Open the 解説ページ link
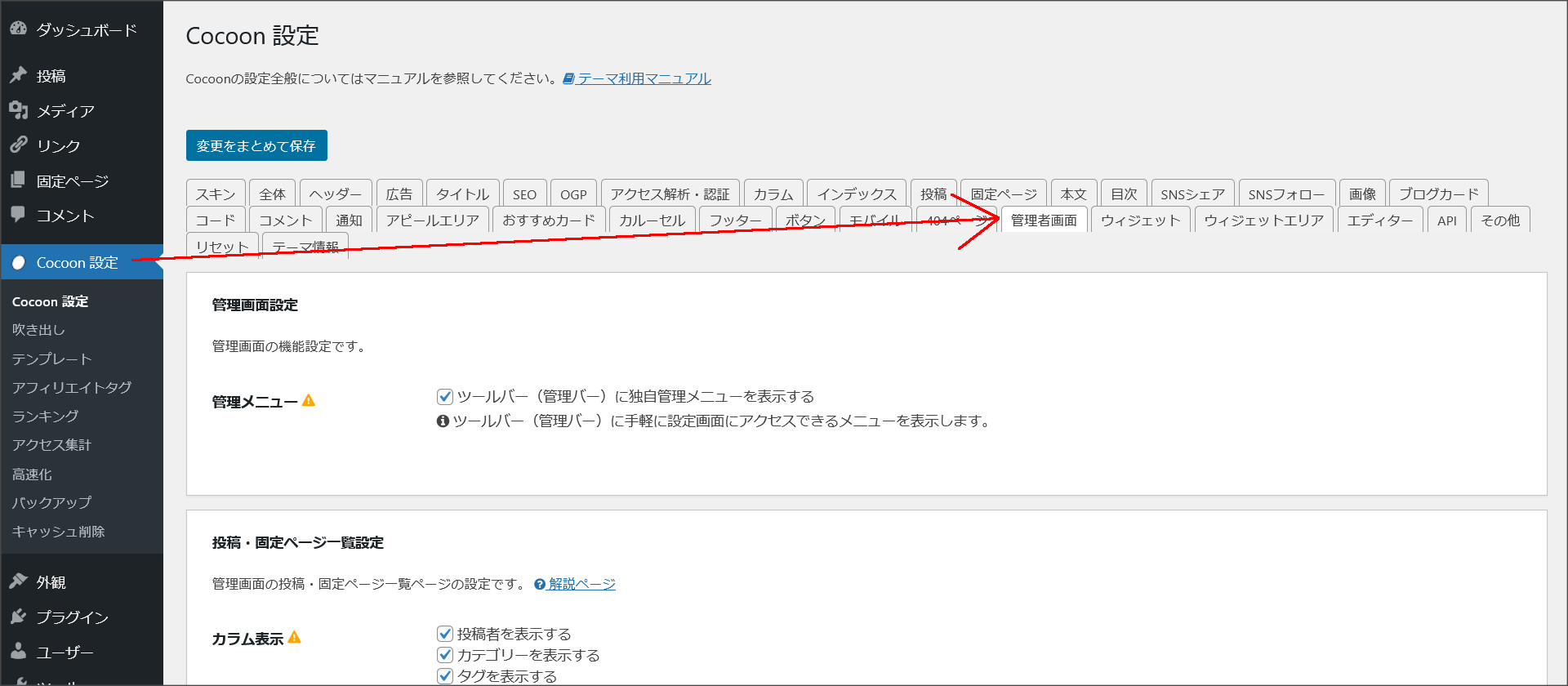This screenshot has height=686, width=1568. (581, 584)
